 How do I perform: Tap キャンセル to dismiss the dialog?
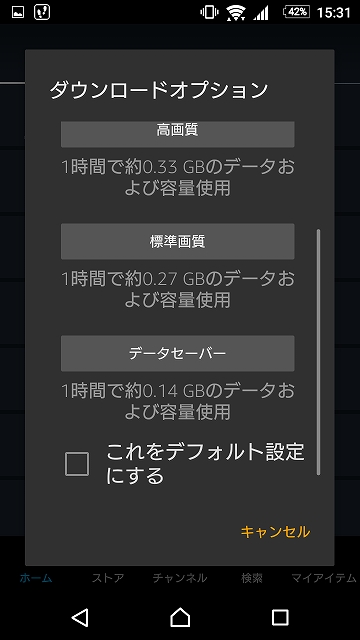point(275,532)
